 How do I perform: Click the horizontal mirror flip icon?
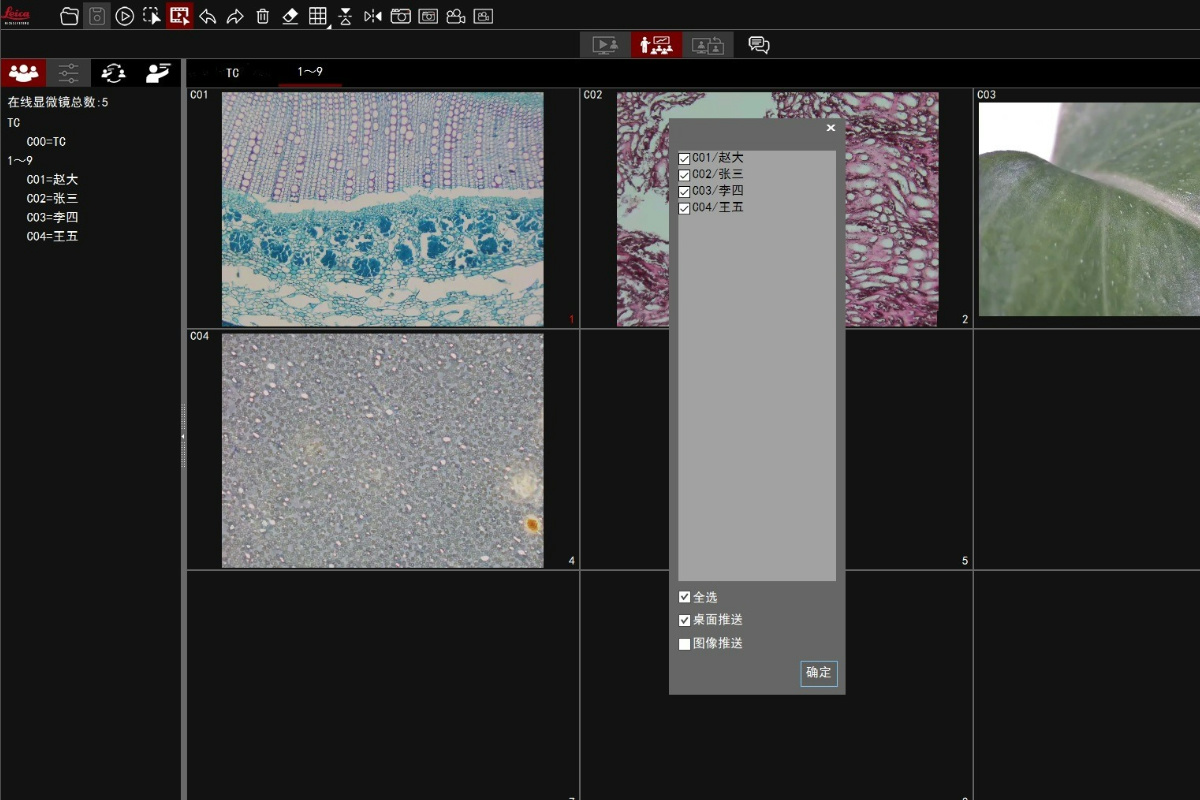[373, 16]
